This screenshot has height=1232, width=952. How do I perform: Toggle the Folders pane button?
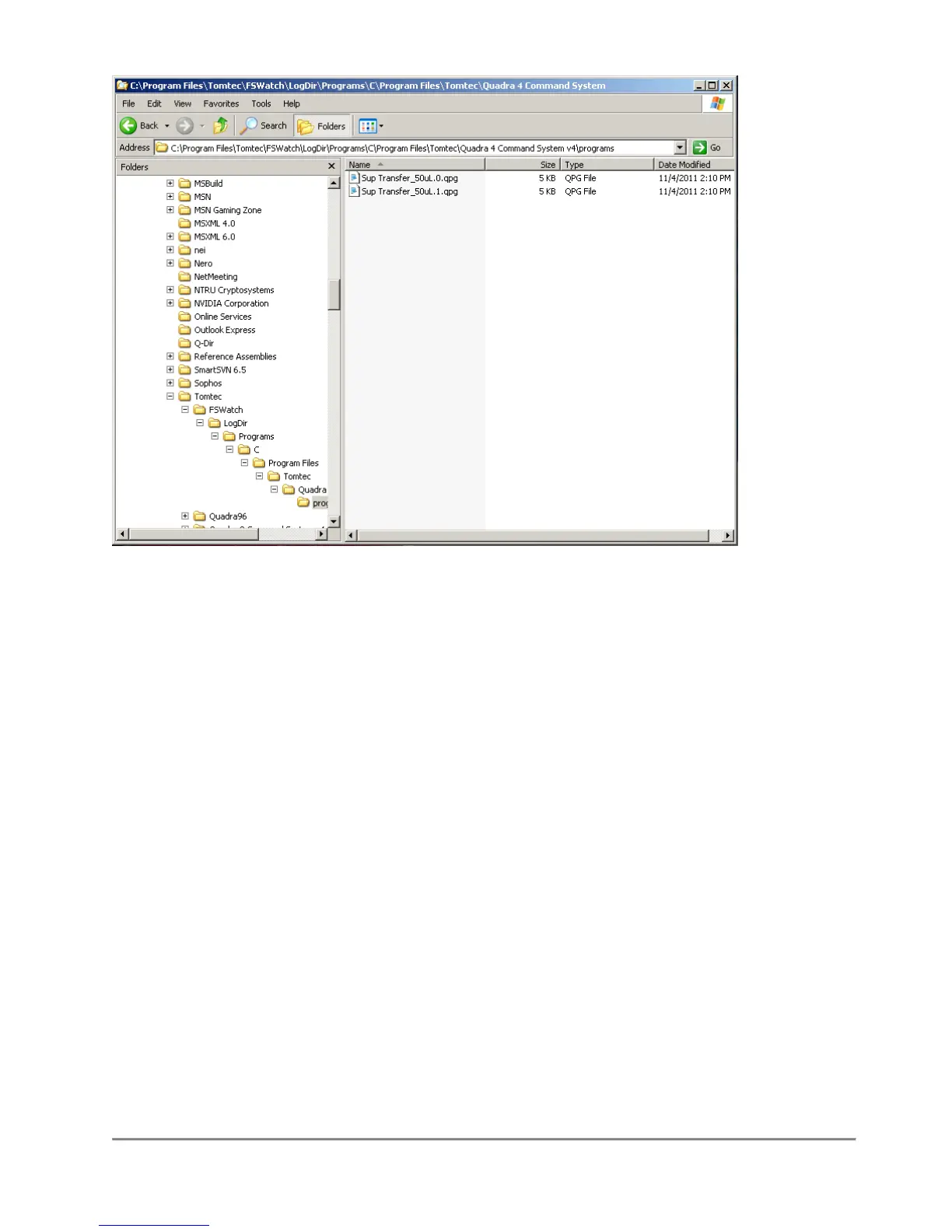322,126
